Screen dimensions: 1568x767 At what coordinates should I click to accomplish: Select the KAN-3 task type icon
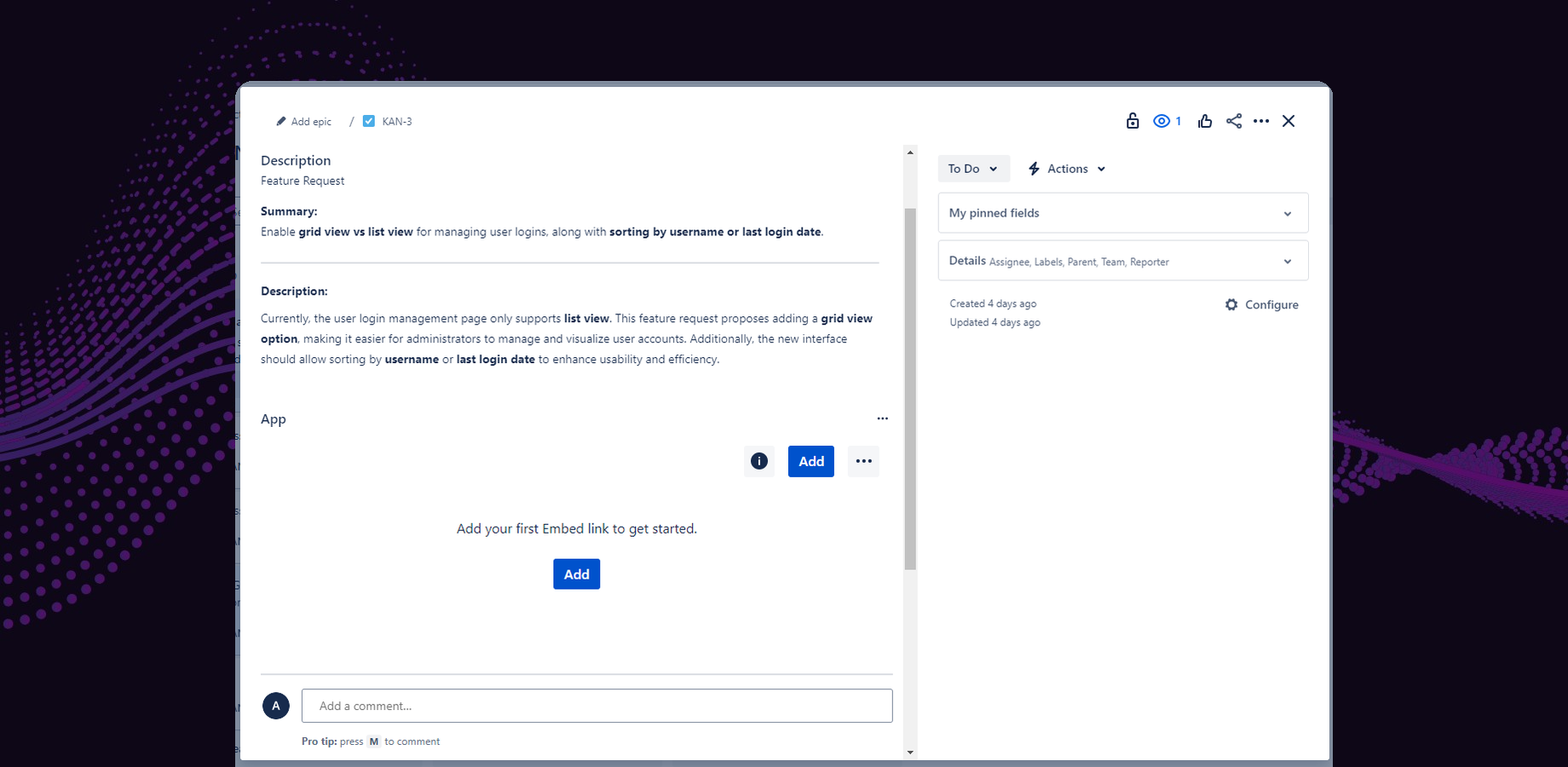coord(369,121)
